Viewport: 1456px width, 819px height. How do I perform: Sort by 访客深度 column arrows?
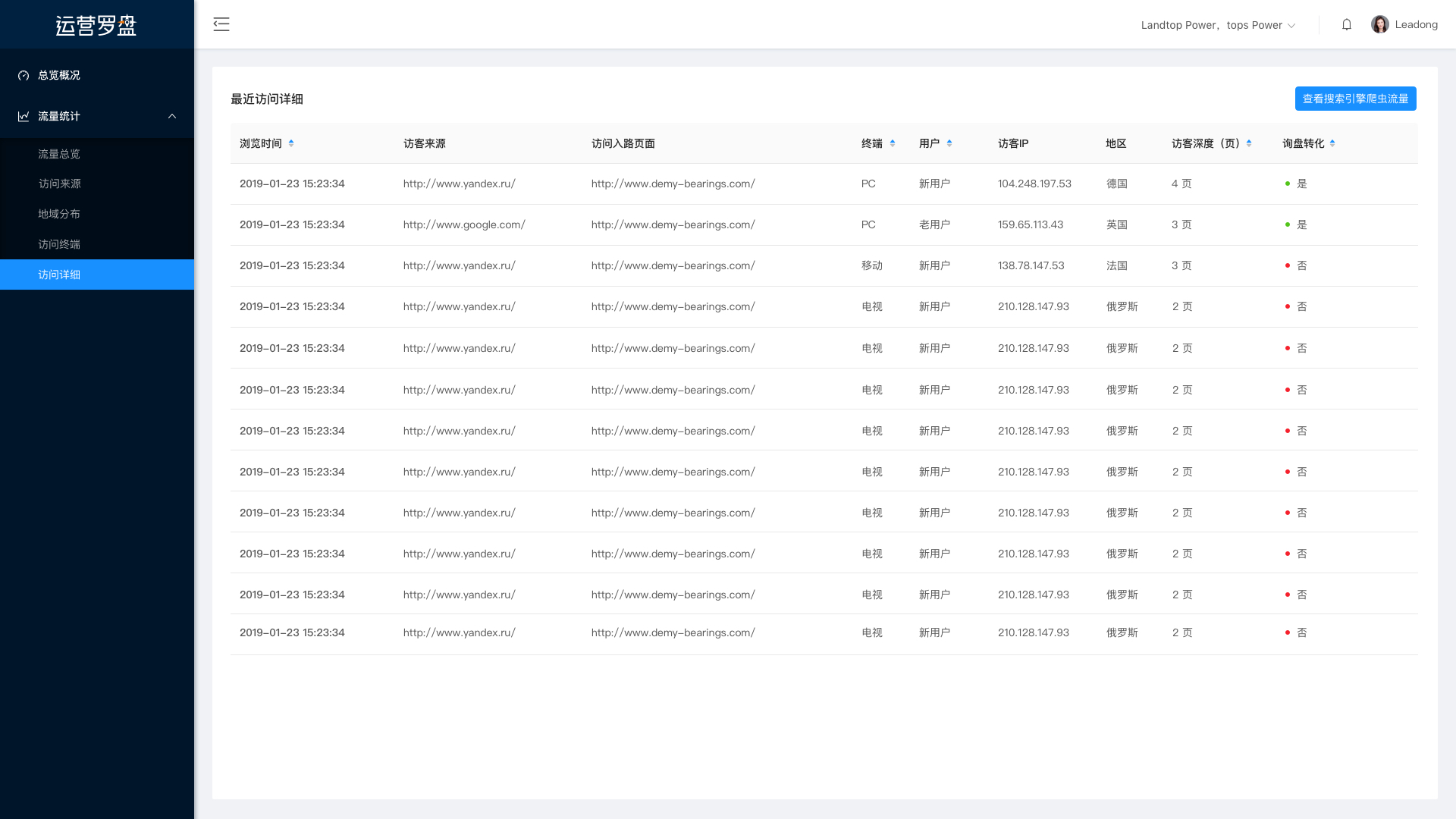1249,143
